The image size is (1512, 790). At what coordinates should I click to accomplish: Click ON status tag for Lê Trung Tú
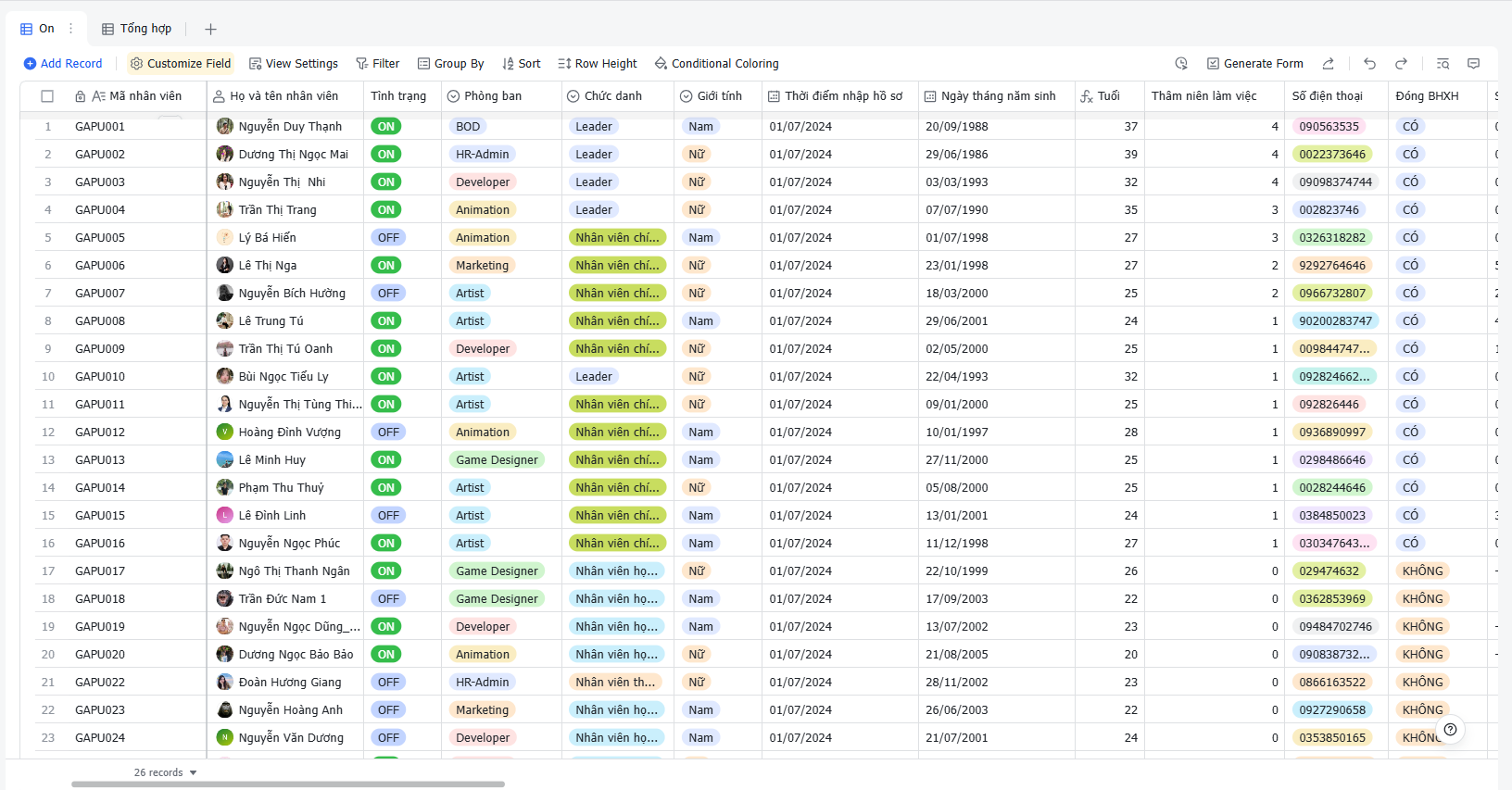click(x=386, y=320)
